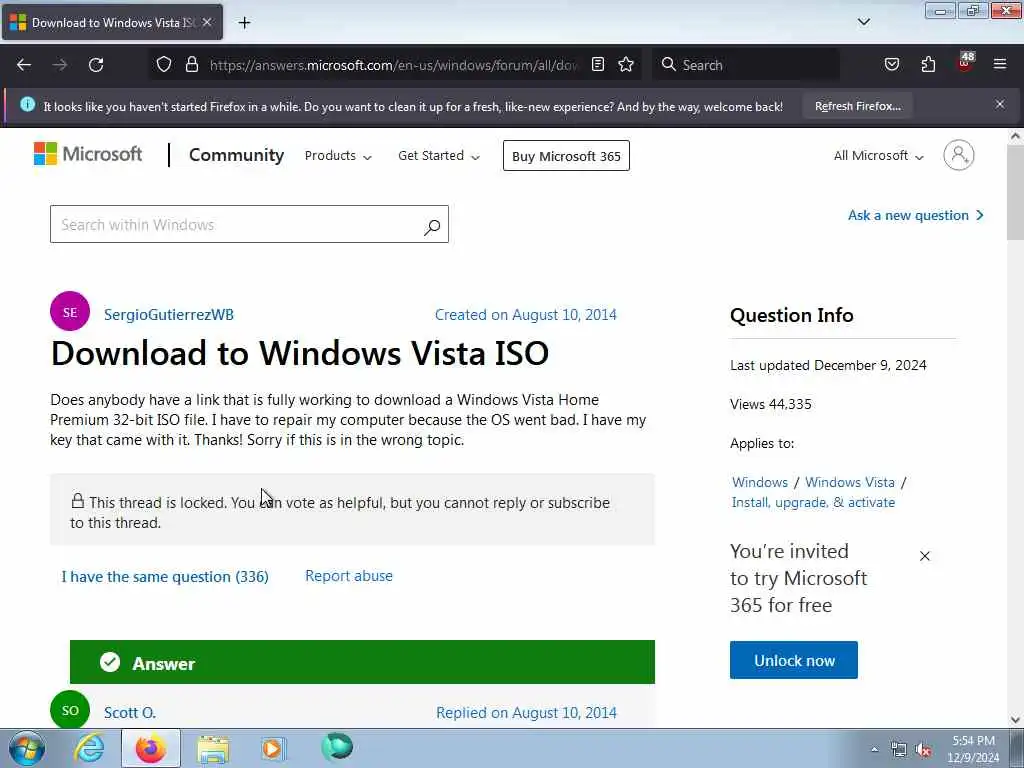This screenshot has width=1024, height=768.
Task: Click the muted volume tray icon
Action: coord(923,750)
